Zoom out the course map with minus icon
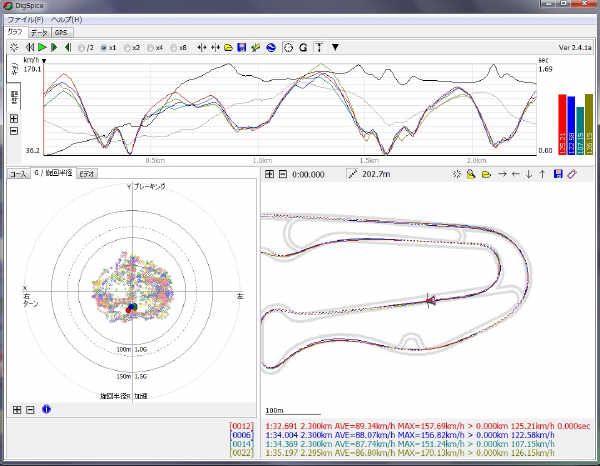The image size is (600, 466). 282,174
